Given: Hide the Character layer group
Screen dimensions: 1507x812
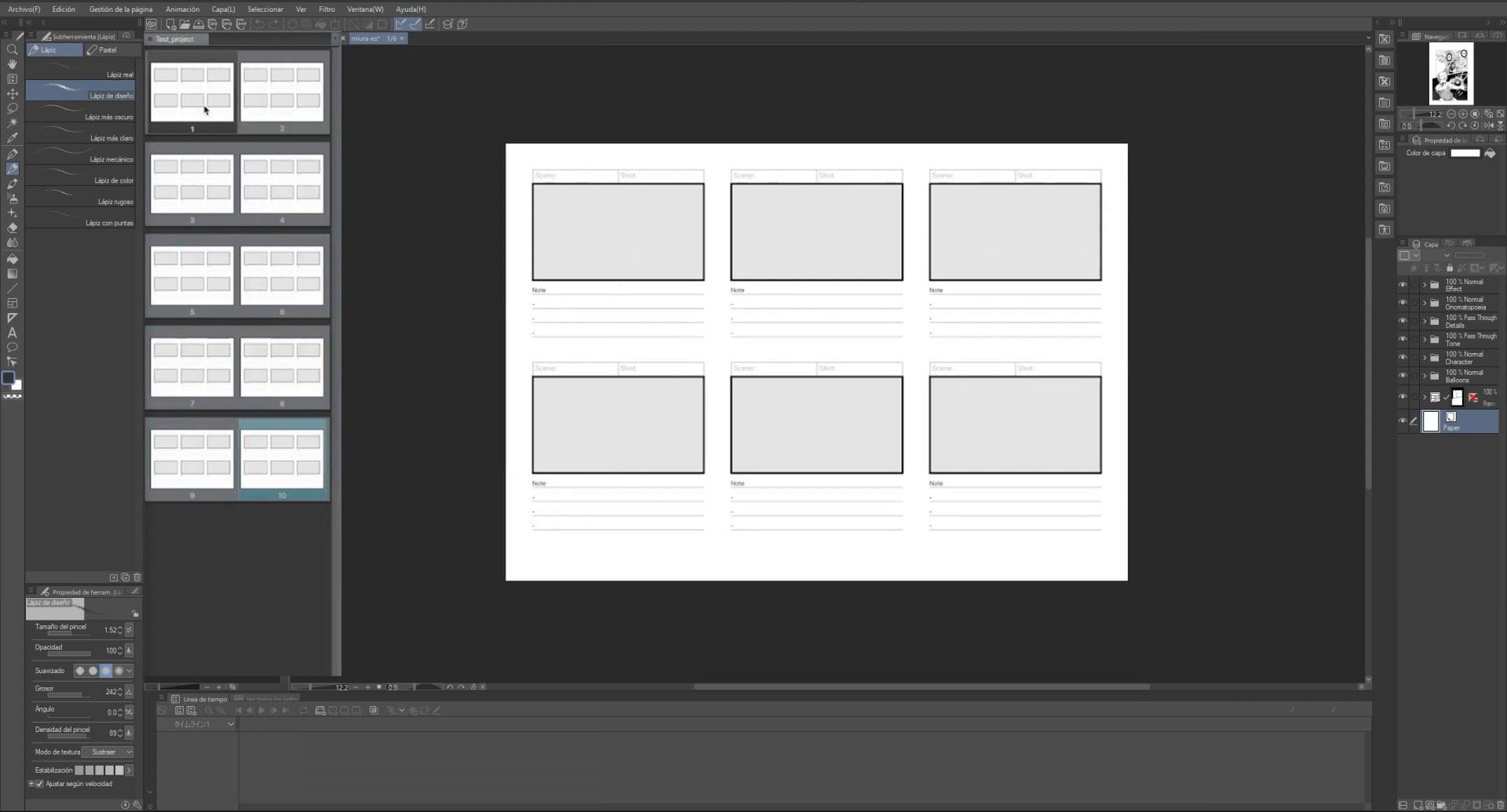Looking at the screenshot, I should pos(1403,357).
